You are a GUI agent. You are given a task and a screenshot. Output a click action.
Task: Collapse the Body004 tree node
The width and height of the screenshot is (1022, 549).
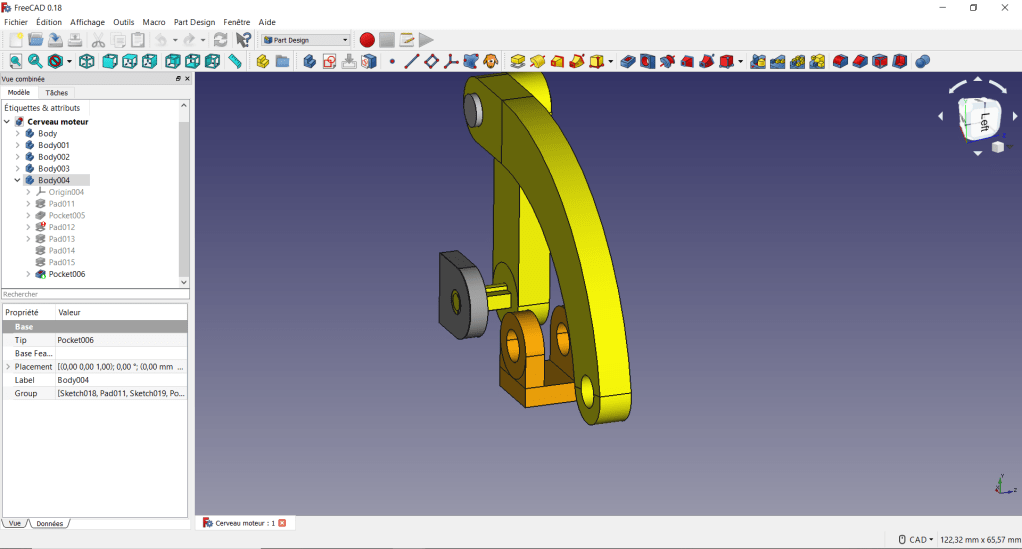pos(18,180)
